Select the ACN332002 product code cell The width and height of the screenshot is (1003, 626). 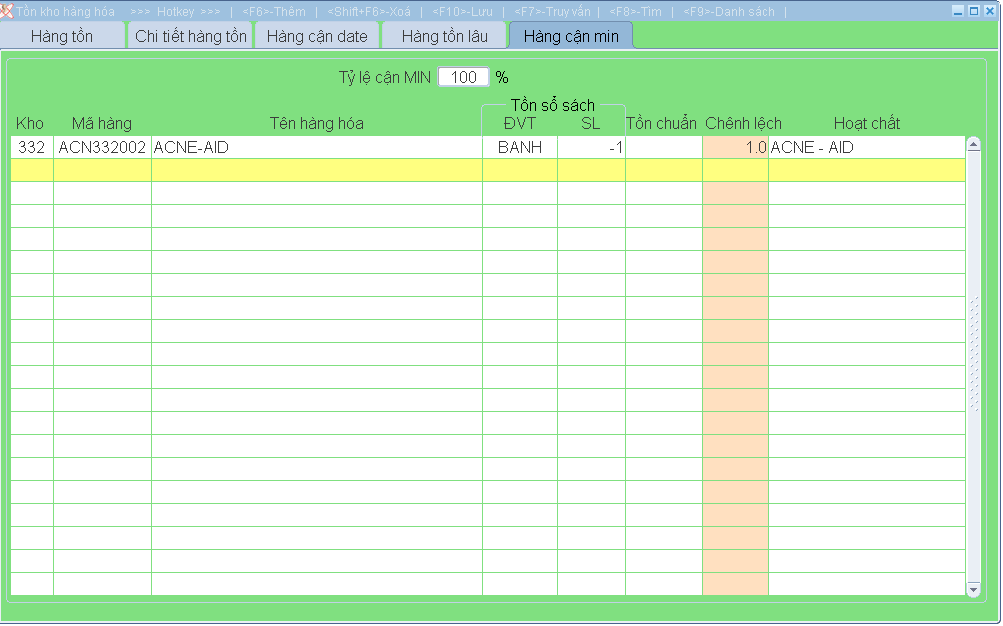point(102,147)
